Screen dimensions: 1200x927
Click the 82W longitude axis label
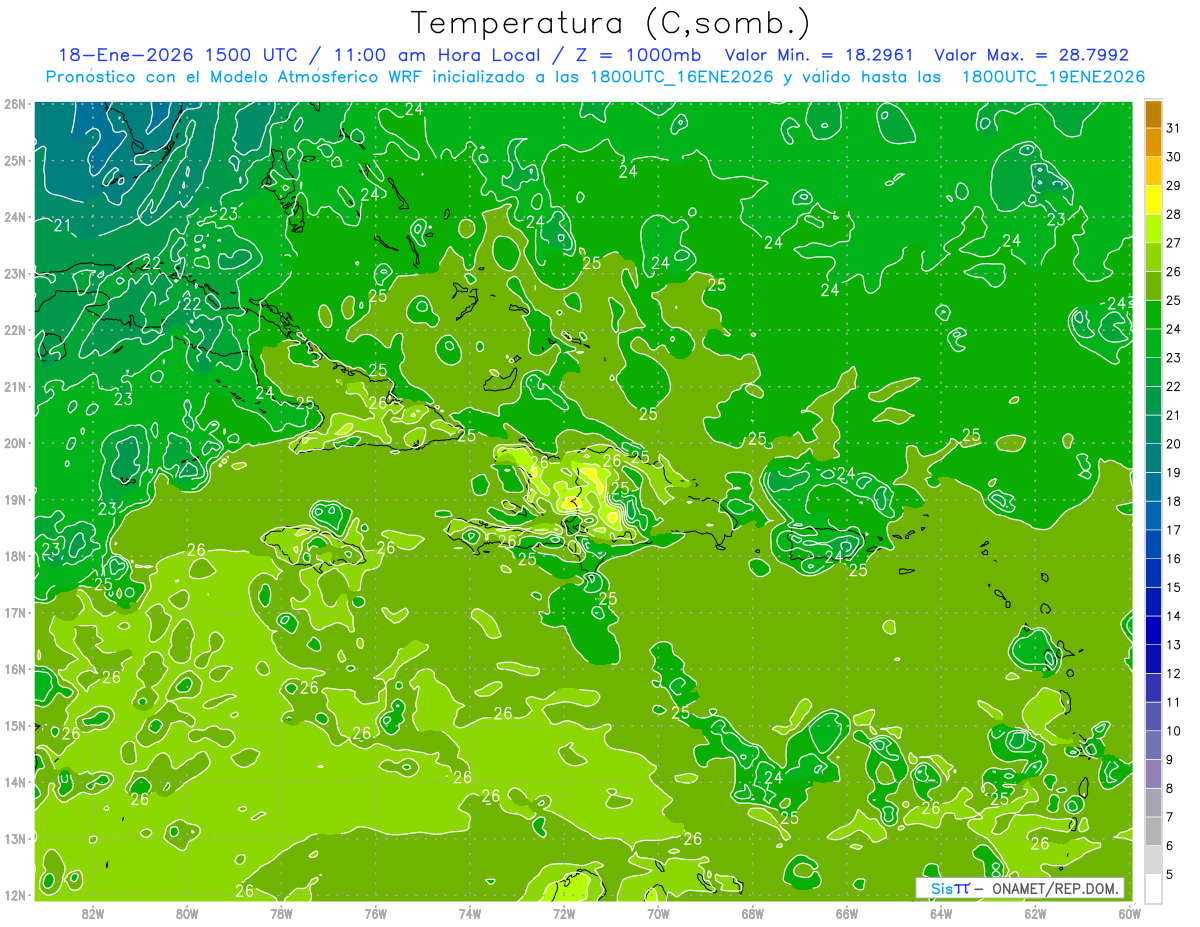pos(93,913)
